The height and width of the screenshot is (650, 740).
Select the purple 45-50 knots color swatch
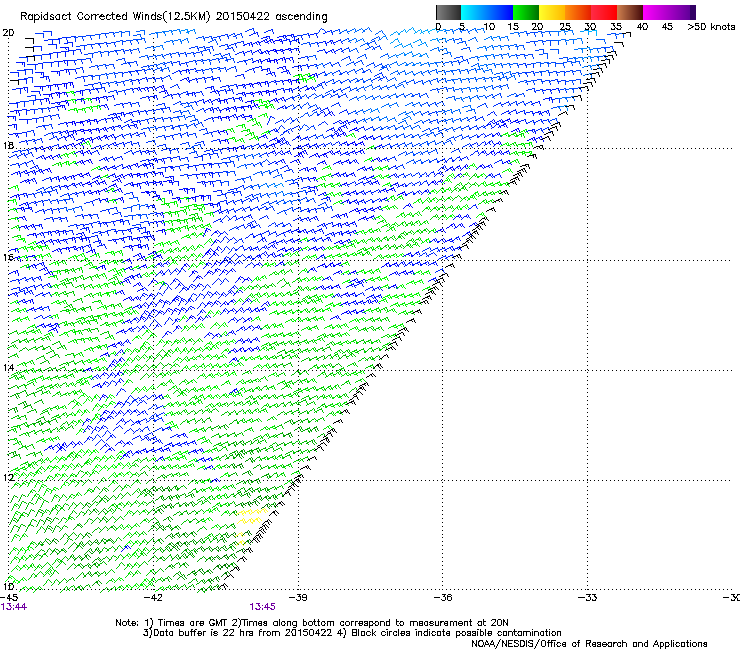[x=682, y=12]
